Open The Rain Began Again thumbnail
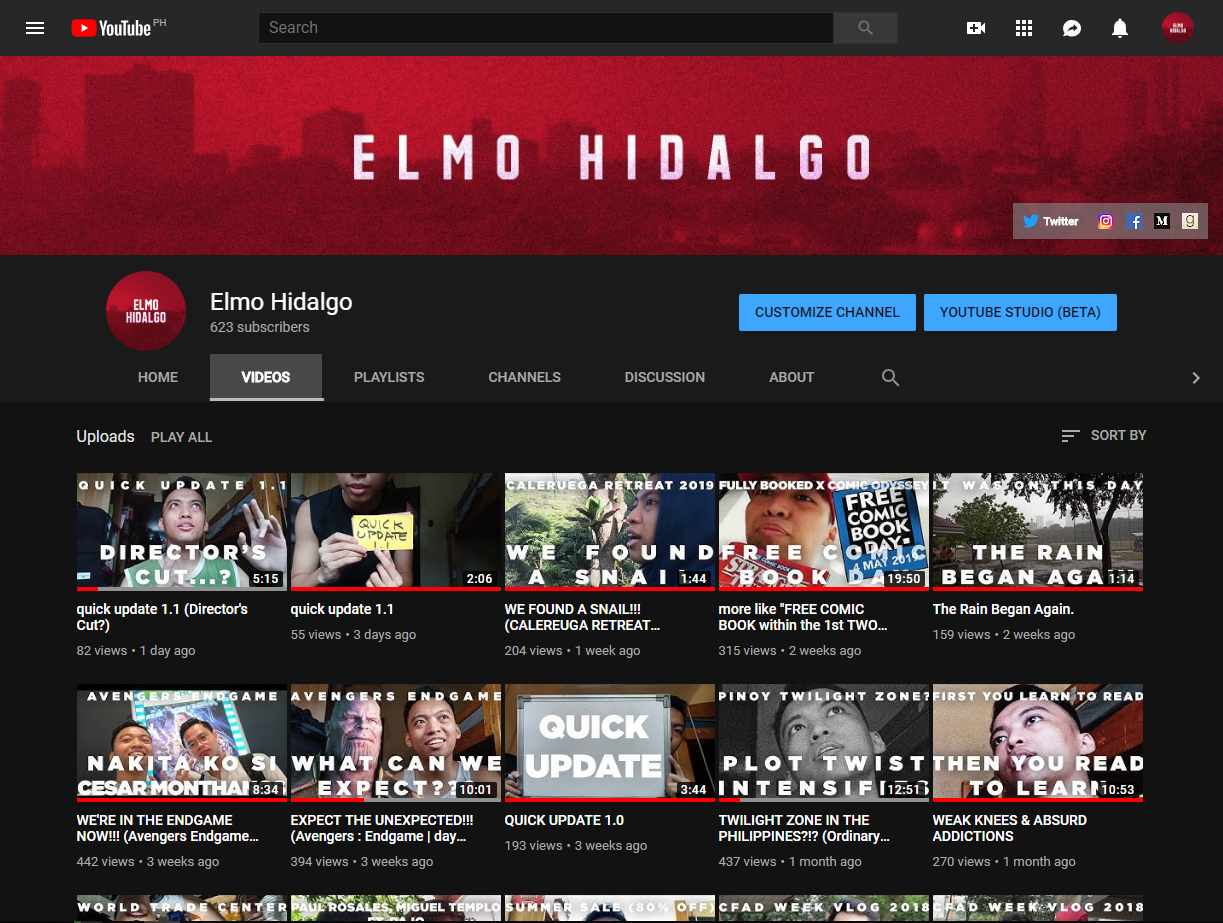 [1038, 532]
